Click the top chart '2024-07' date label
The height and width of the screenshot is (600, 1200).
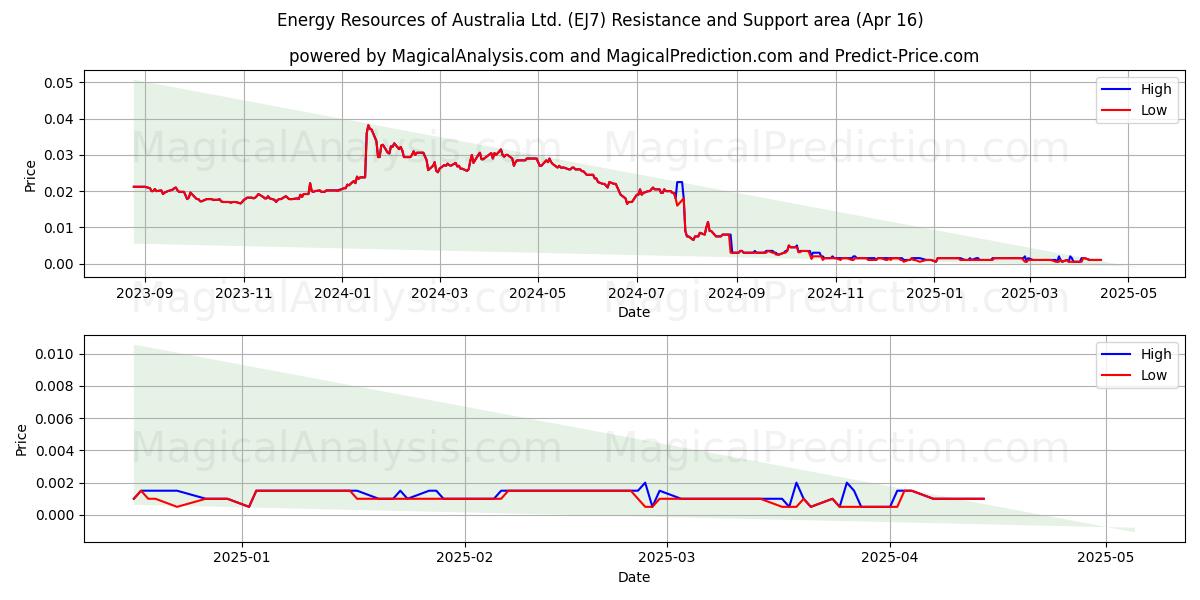point(637,293)
